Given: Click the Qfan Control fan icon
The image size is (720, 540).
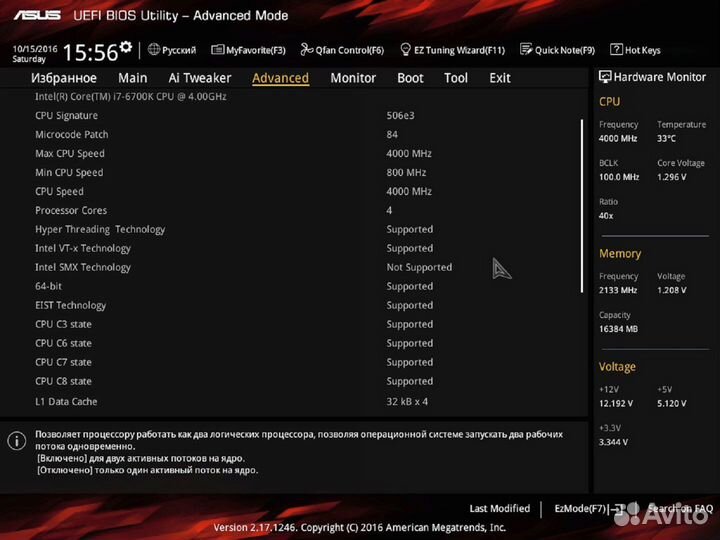Looking at the screenshot, I should 306,50.
